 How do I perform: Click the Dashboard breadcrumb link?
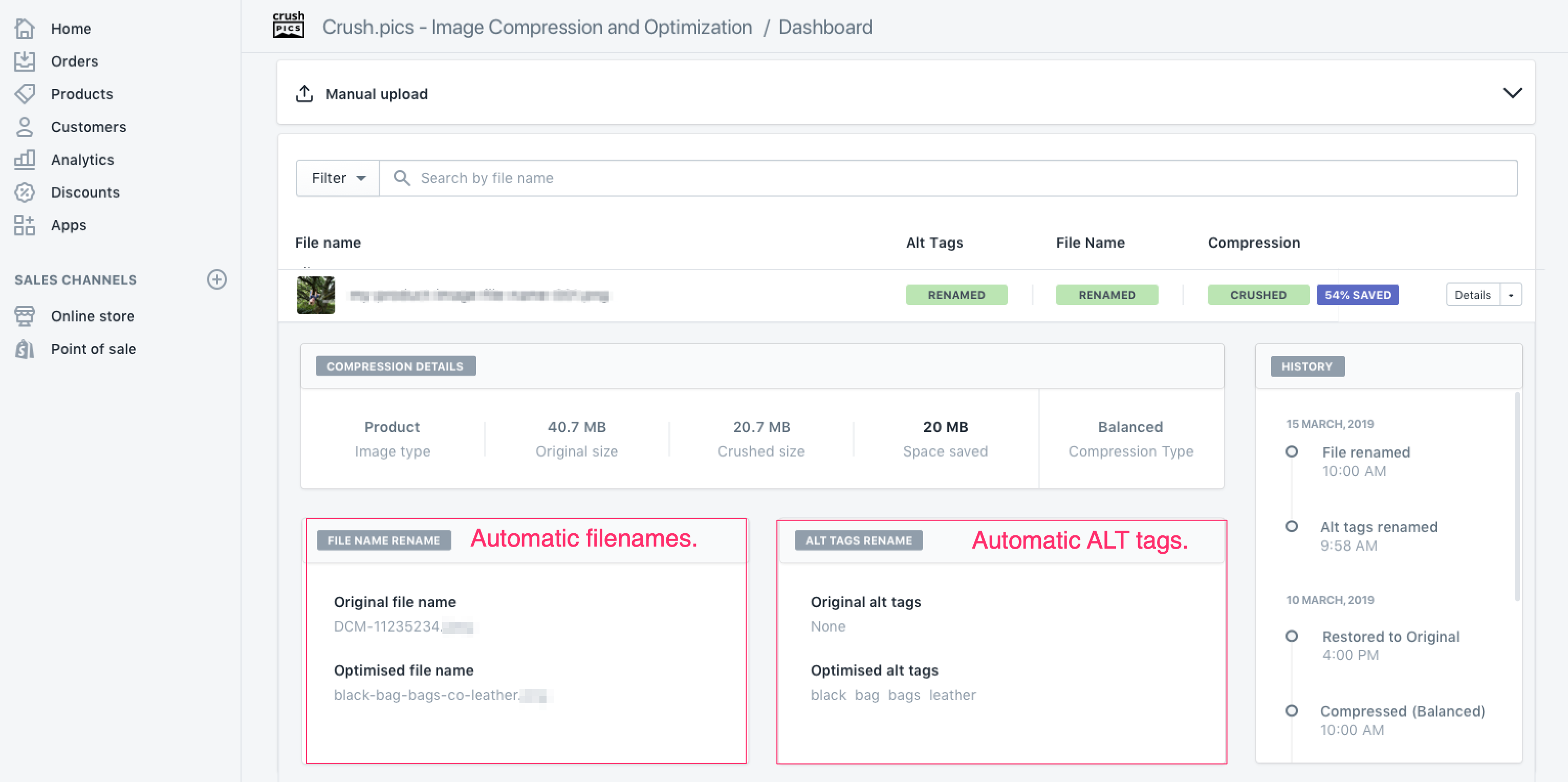coord(825,28)
